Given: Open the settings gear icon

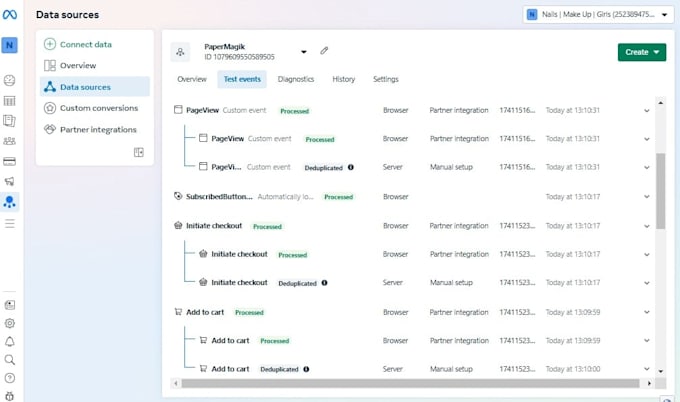Looking at the screenshot, I should [10, 323].
